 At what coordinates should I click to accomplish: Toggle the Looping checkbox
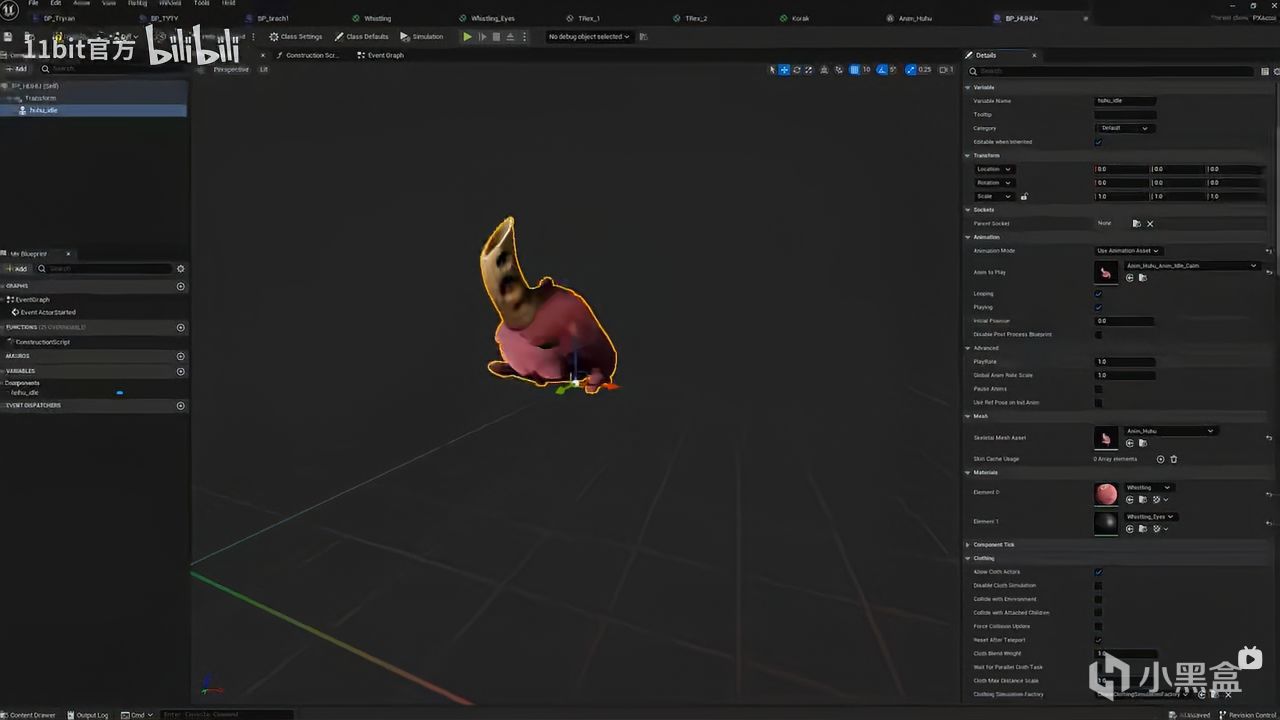(x=1098, y=294)
